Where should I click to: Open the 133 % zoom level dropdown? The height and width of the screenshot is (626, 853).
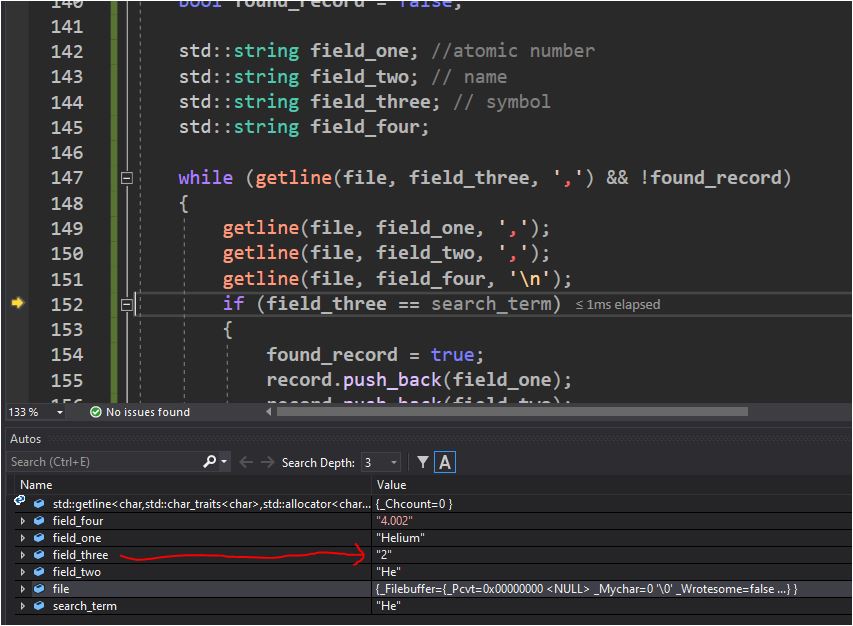[x=60, y=412]
